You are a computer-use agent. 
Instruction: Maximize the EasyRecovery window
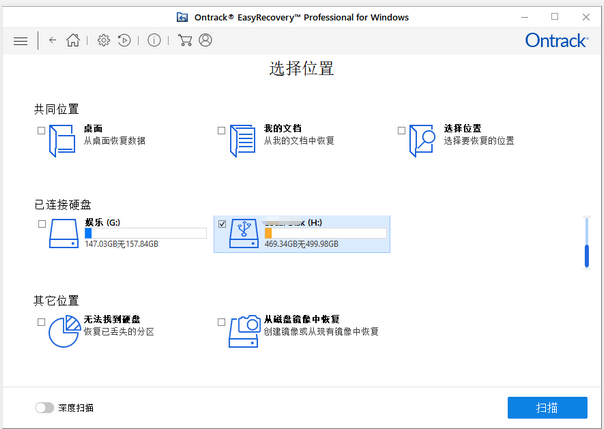pyautogui.click(x=555, y=17)
